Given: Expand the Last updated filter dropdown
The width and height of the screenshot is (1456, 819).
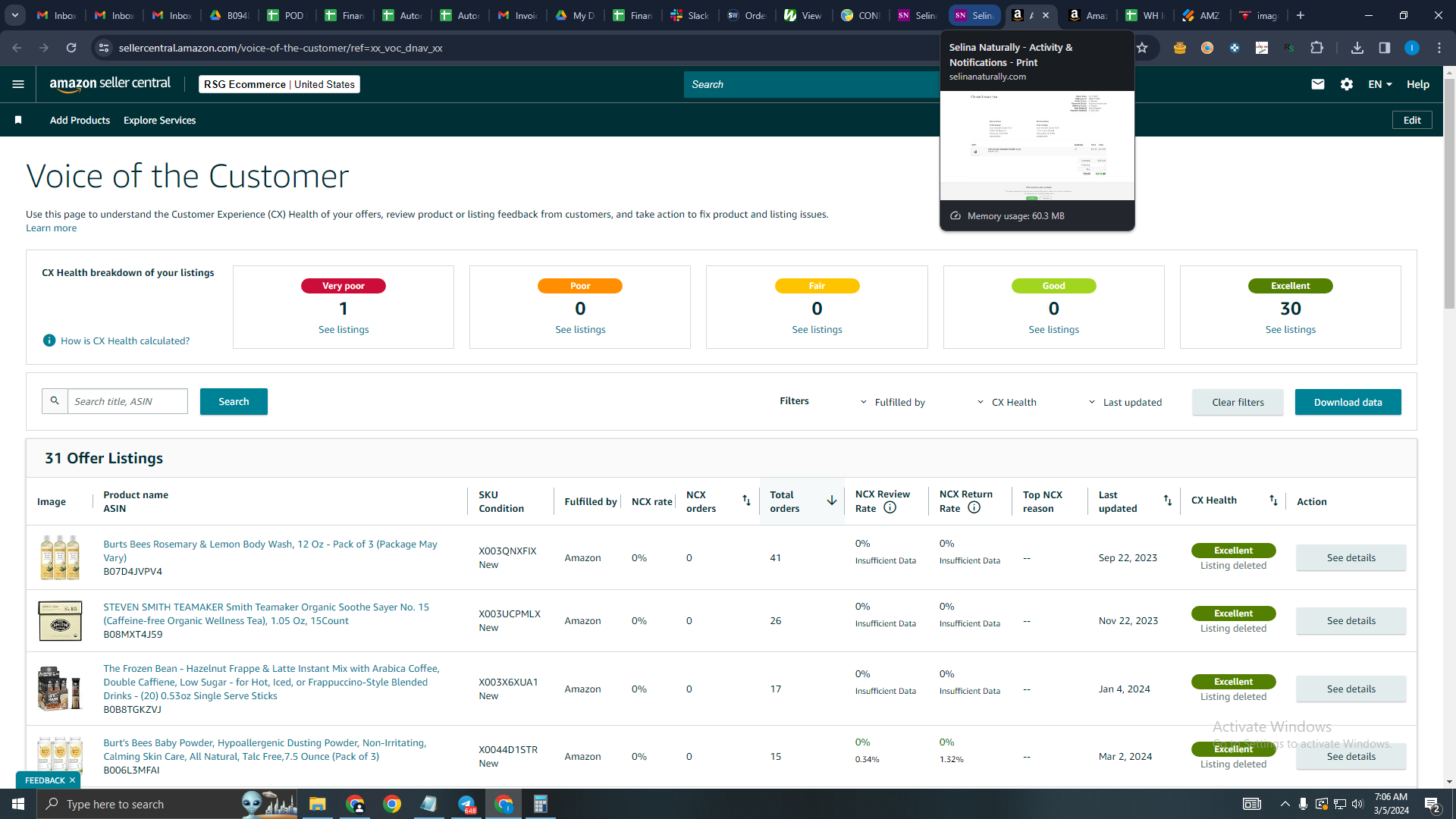Looking at the screenshot, I should 1125,402.
